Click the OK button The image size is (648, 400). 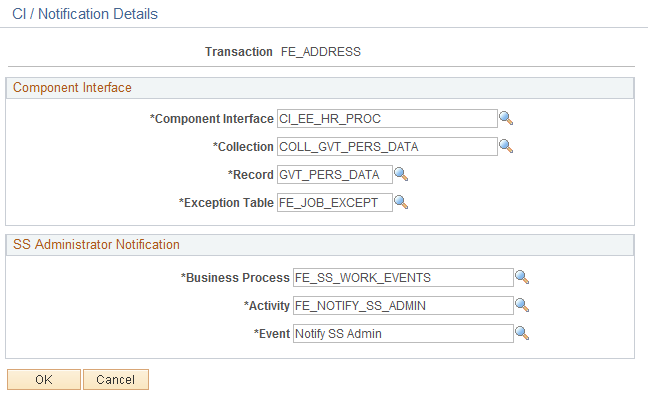(x=44, y=380)
